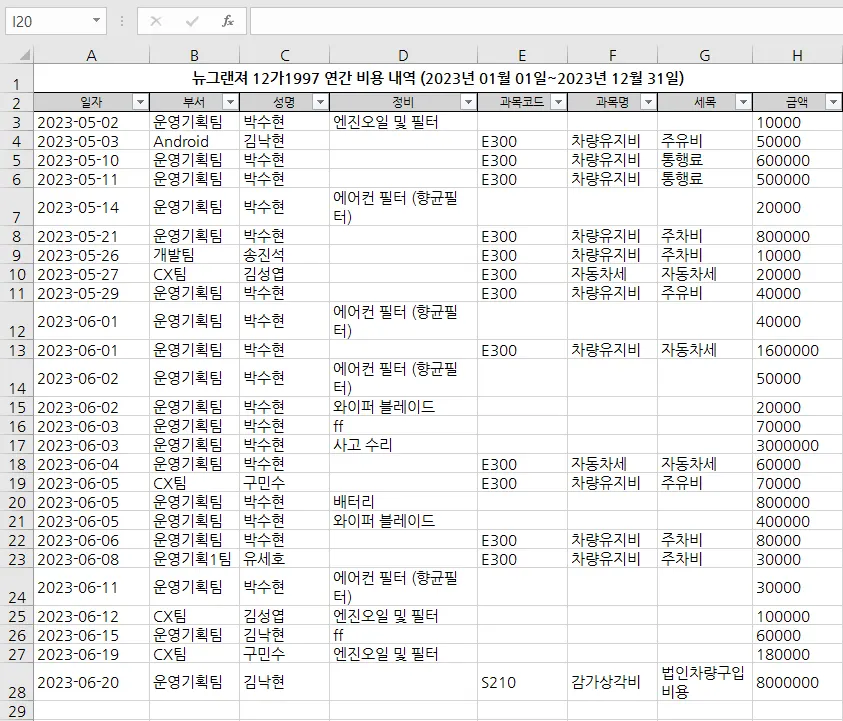The image size is (843, 721).
Task: Open the insert function fx icon
Action: point(227,21)
